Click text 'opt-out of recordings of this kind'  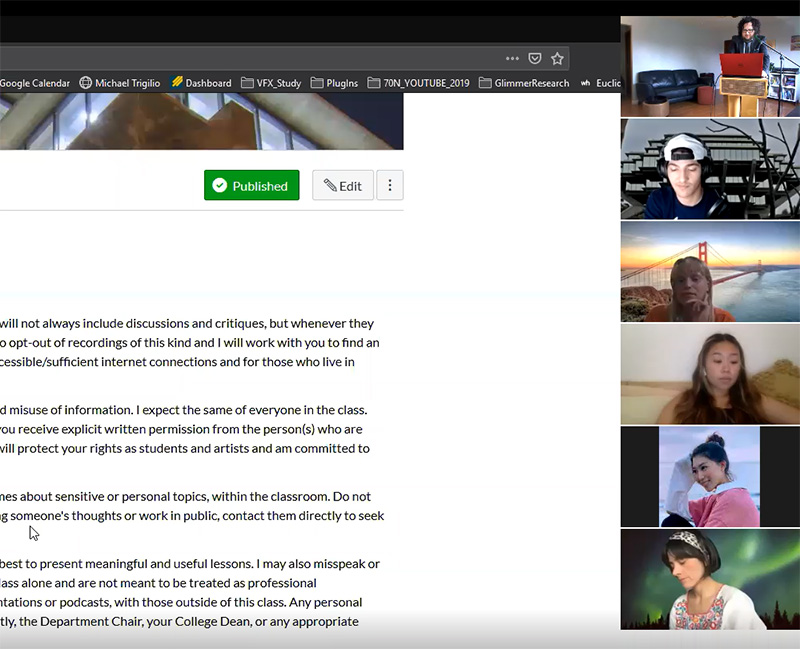tap(99, 343)
